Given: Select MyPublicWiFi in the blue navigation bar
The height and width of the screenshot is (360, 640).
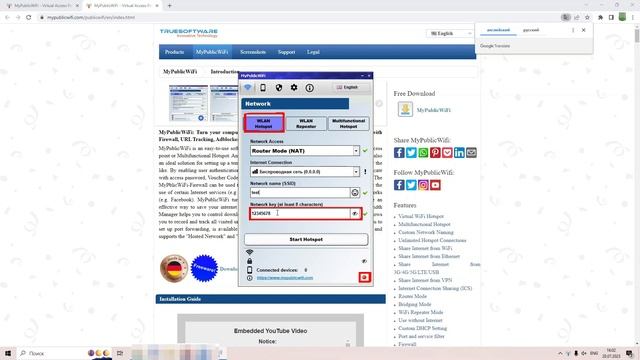Looking at the screenshot, I should point(212,52).
